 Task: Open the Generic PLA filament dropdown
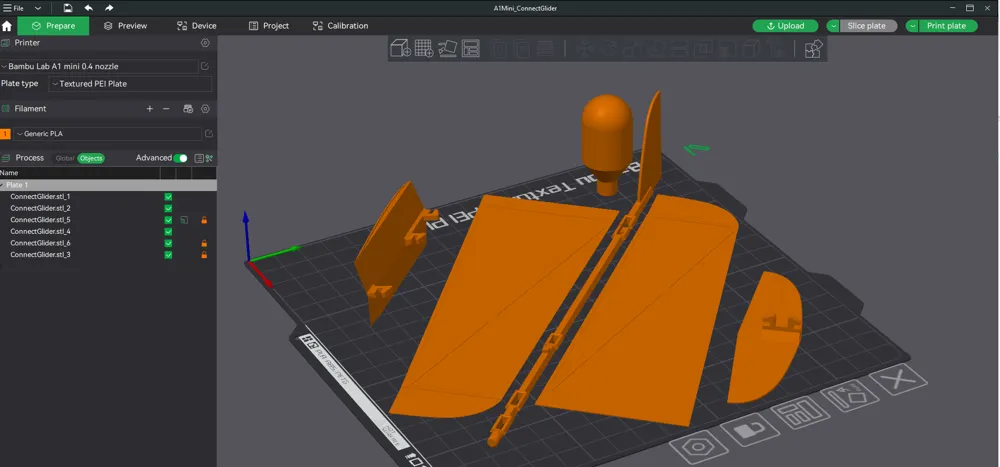107,134
